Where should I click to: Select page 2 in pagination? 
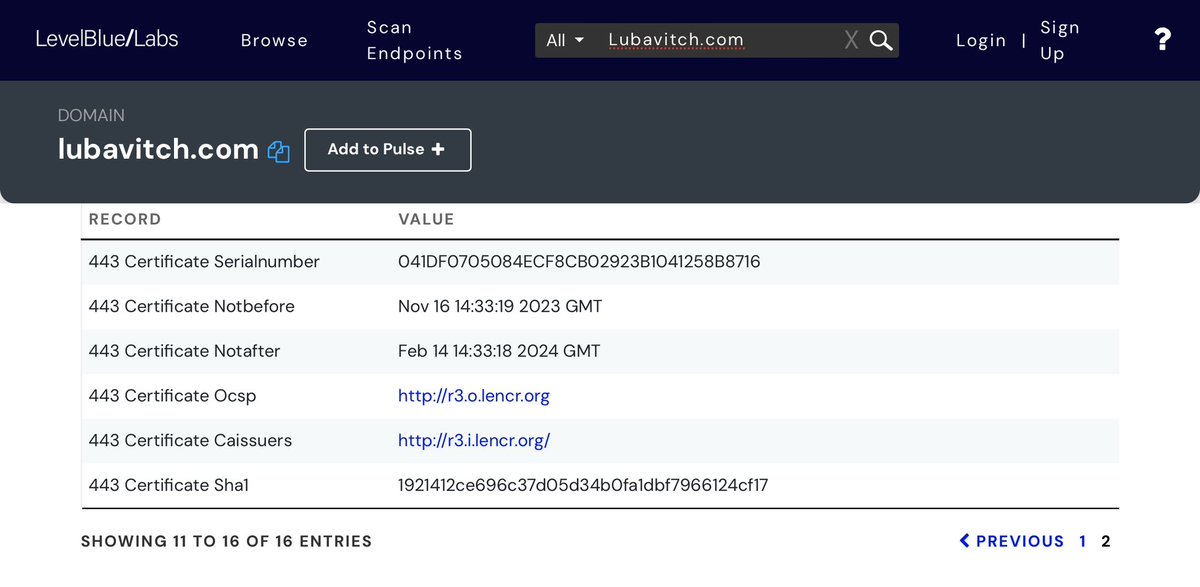click(1106, 541)
